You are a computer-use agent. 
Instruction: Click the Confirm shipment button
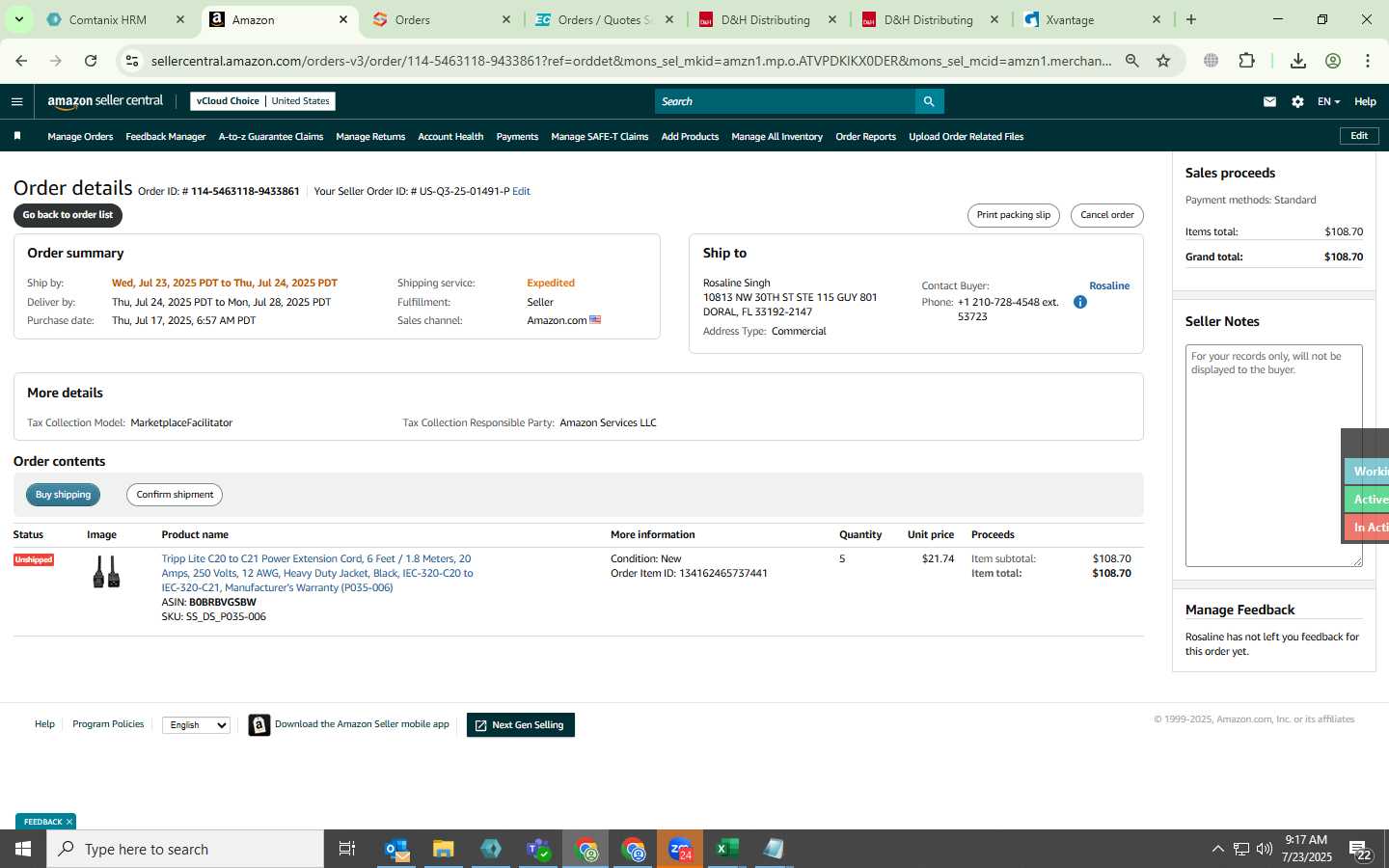coord(175,495)
